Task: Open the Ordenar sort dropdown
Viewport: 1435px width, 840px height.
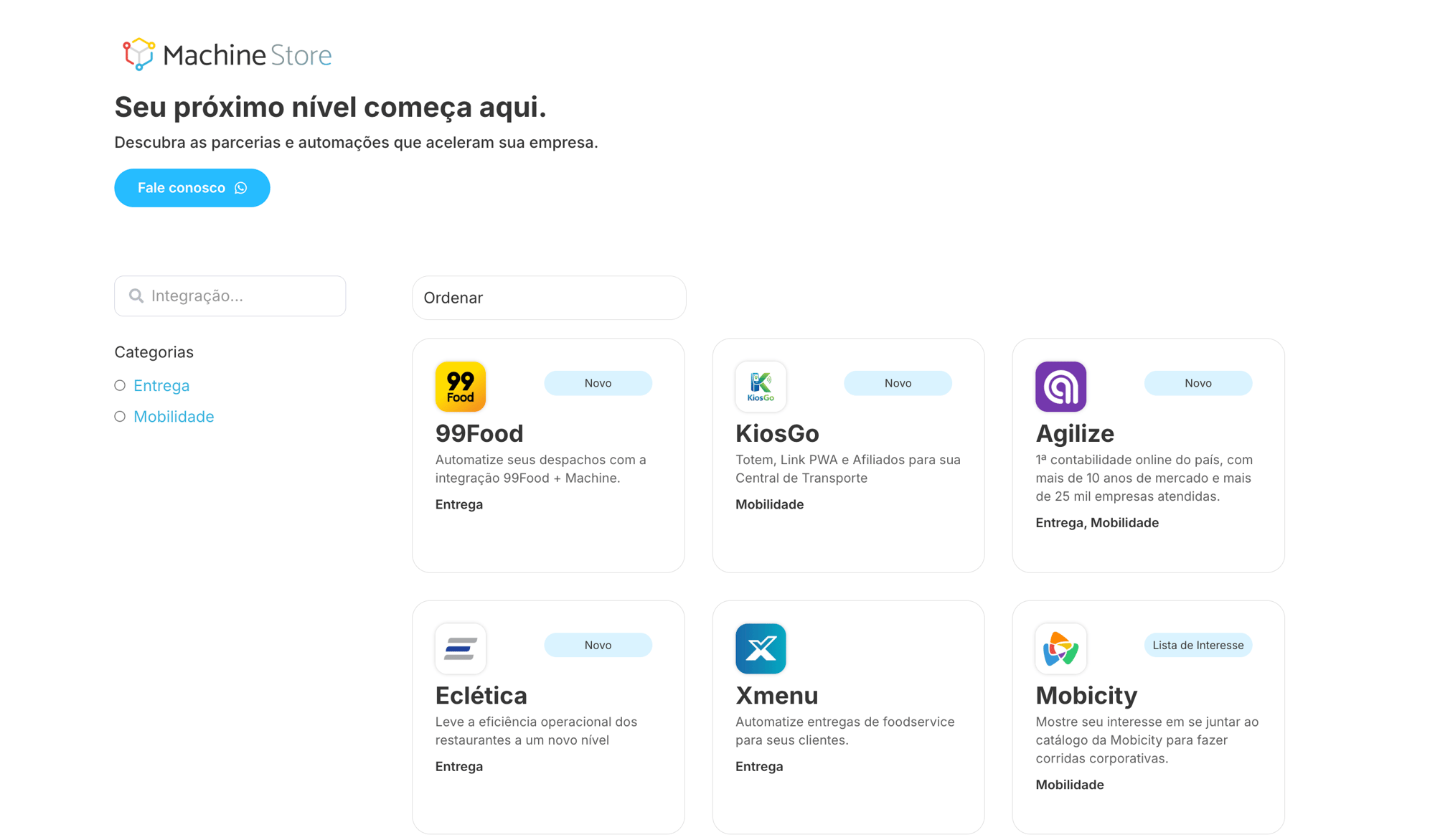Action: 548,298
